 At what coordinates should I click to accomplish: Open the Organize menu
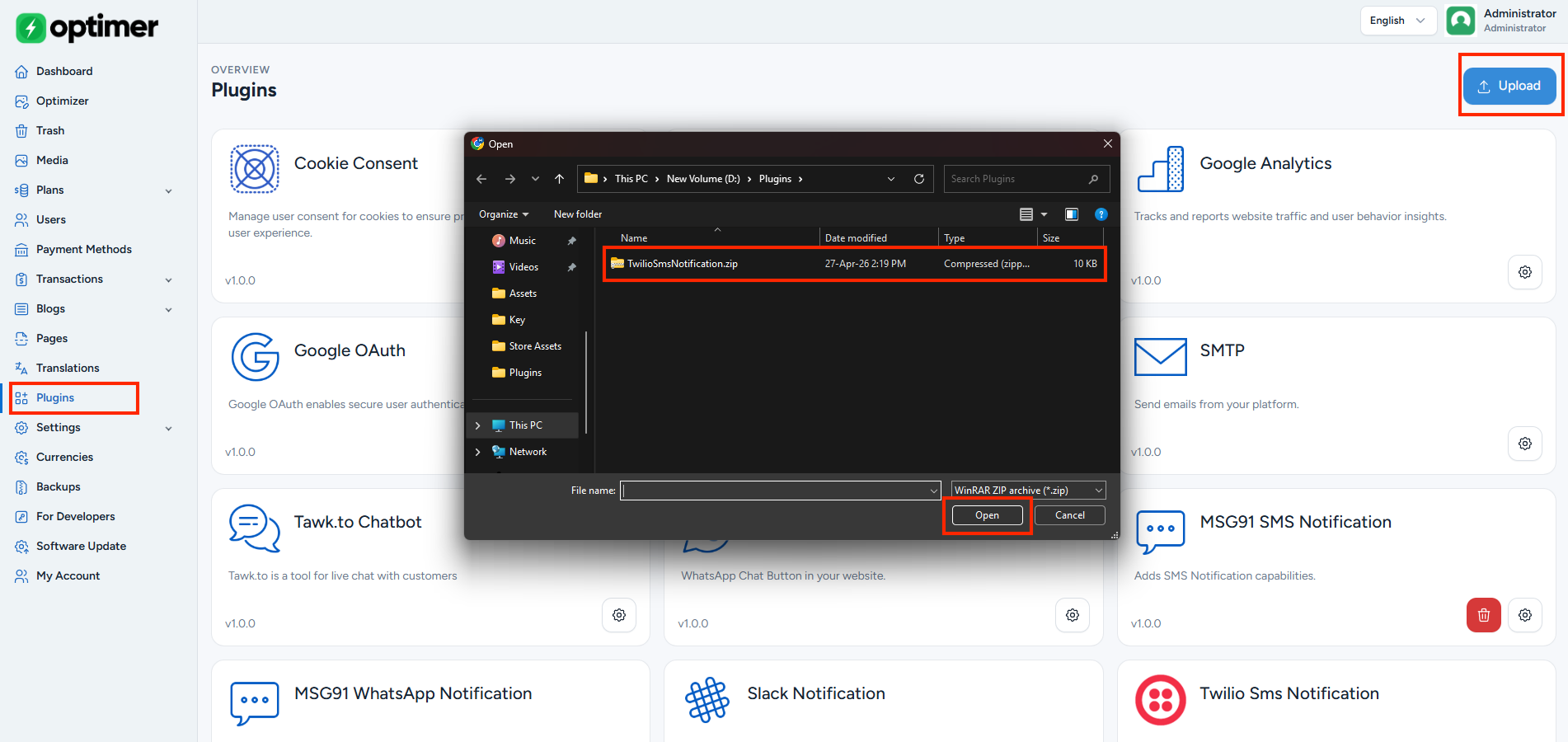coord(504,214)
